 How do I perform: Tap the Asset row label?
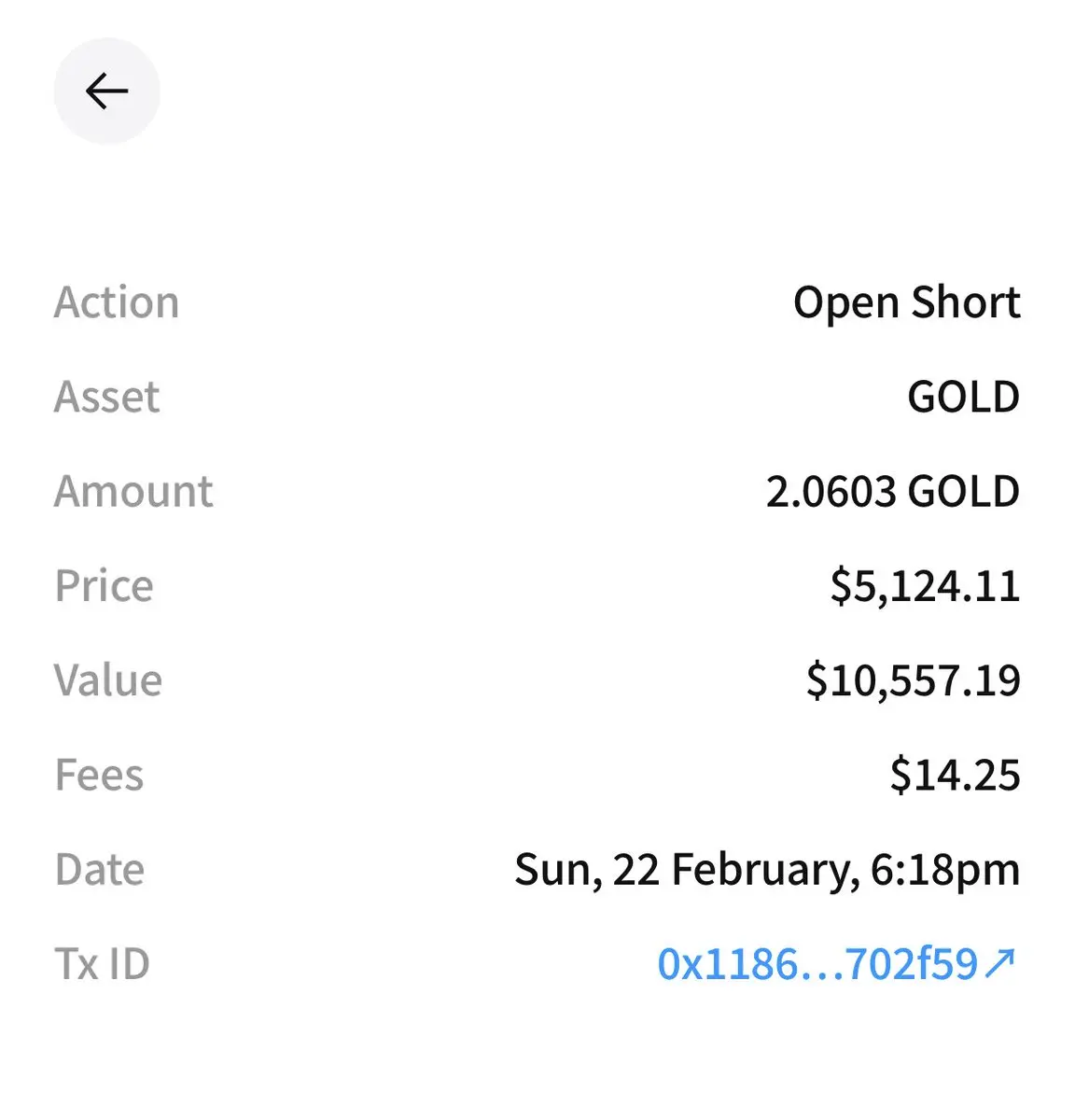point(107,397)
